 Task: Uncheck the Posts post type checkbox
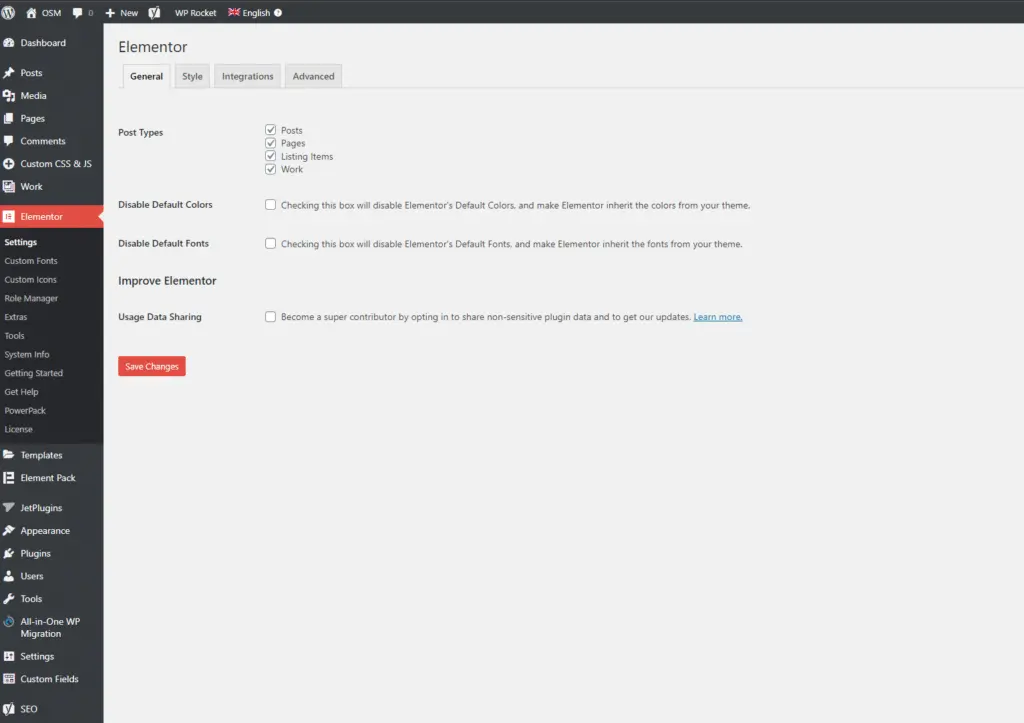(x=270, y=130)
